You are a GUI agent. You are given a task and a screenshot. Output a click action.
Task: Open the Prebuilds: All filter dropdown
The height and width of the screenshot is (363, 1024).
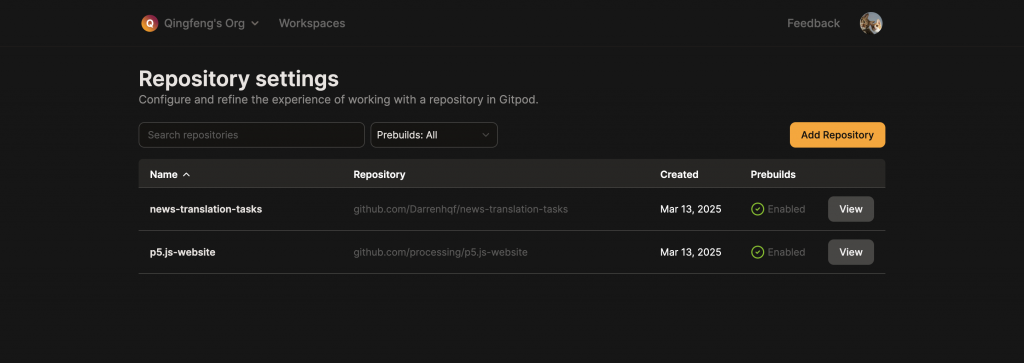pyautogui.click(x=434, y=135)
